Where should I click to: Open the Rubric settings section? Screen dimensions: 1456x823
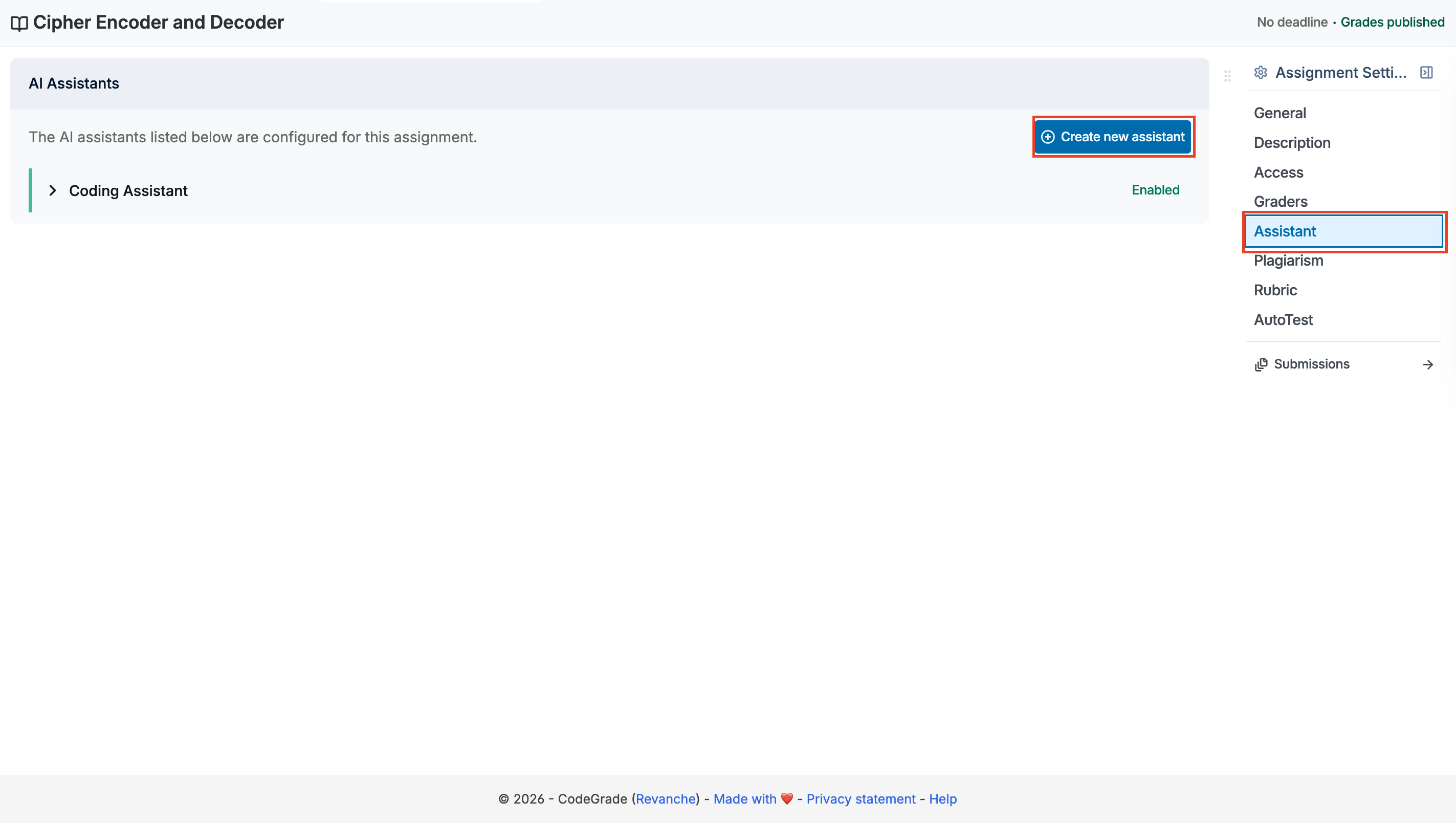(x=1275, y=290)
